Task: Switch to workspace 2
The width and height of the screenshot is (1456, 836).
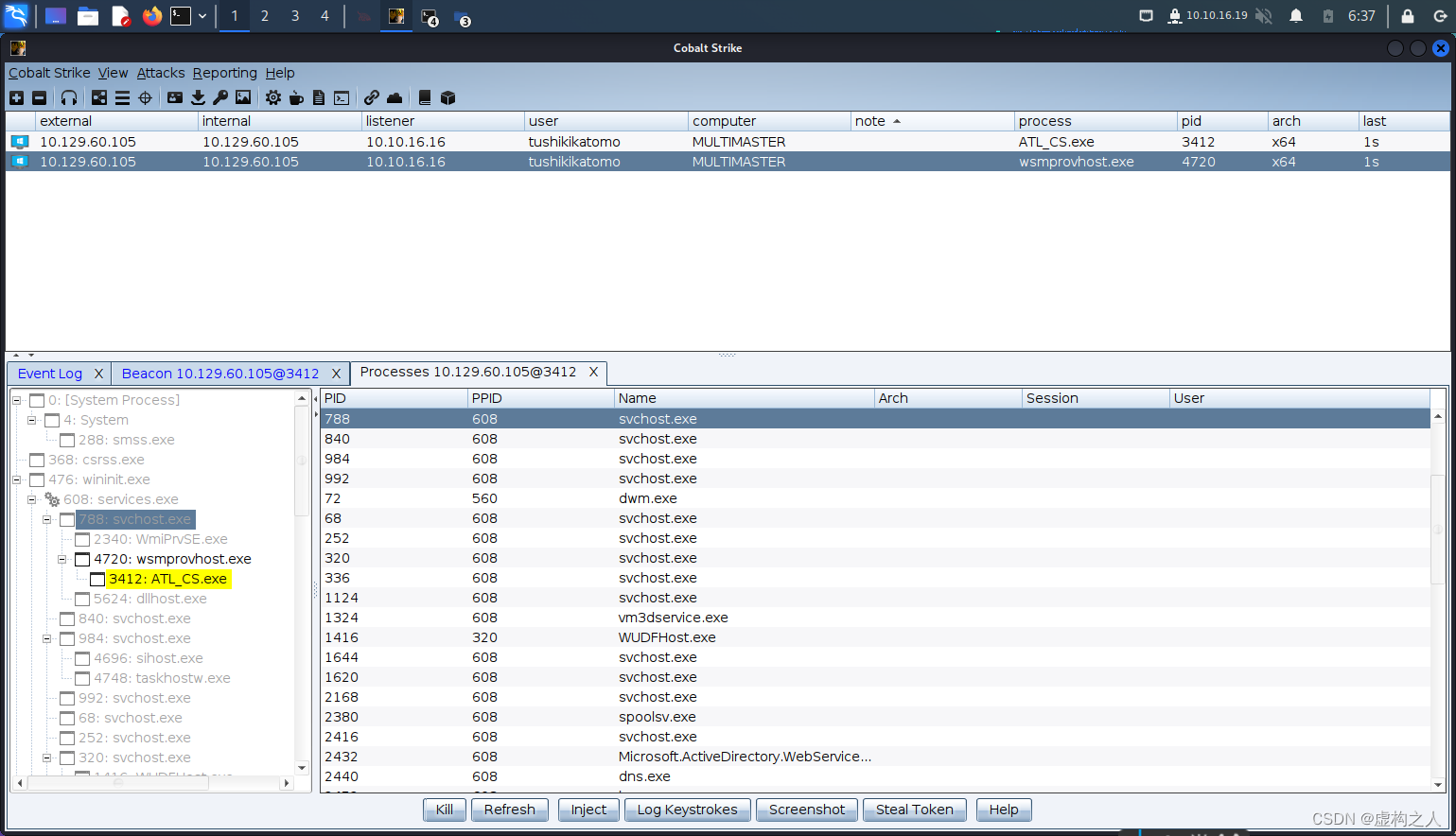Action: tap(265, 16)
